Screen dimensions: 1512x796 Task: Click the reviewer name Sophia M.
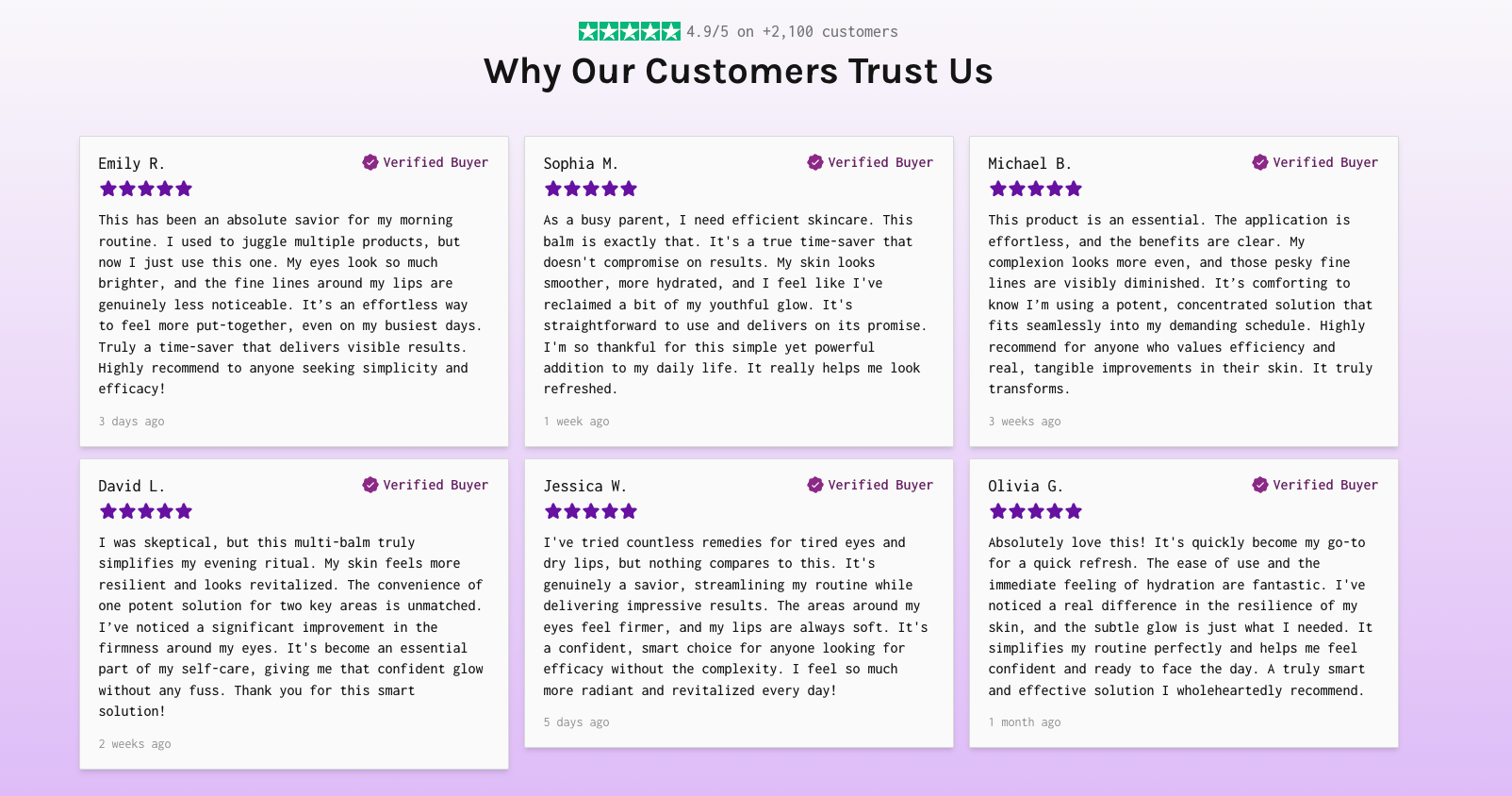click(581, 164)
